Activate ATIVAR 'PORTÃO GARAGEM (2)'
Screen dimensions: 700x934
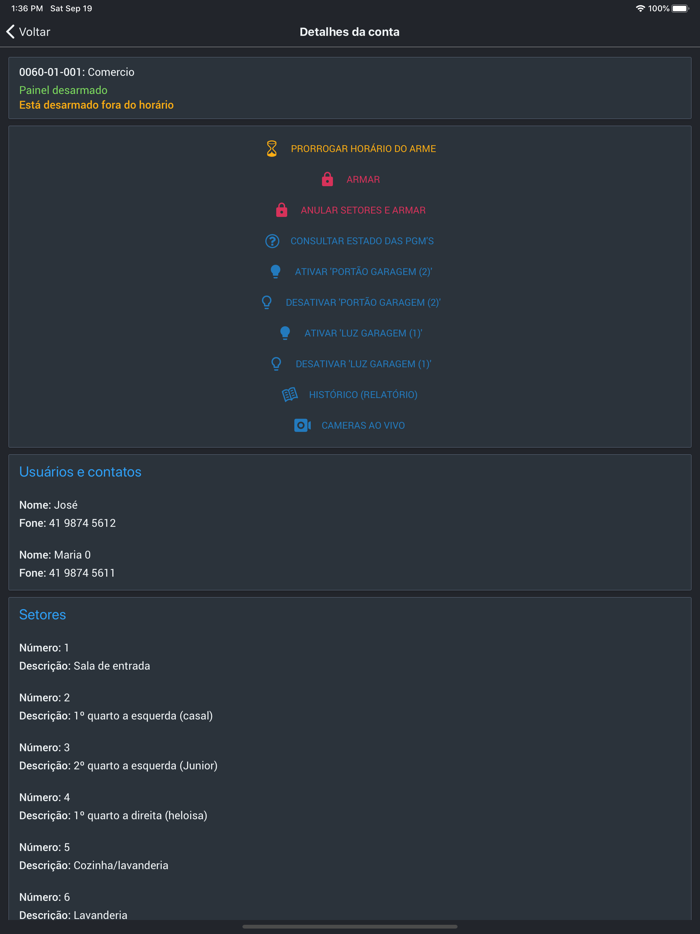[x=363, y=272]
